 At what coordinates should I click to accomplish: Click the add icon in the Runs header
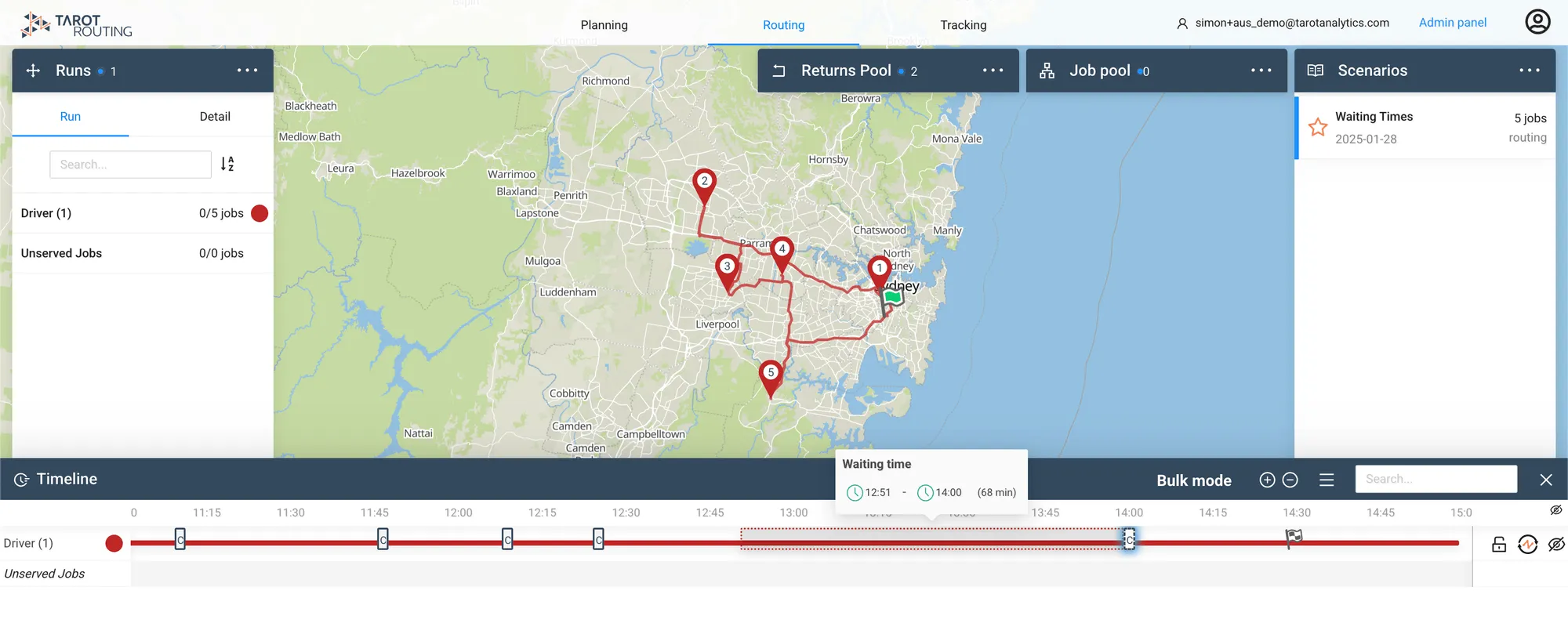click(33, 71)
